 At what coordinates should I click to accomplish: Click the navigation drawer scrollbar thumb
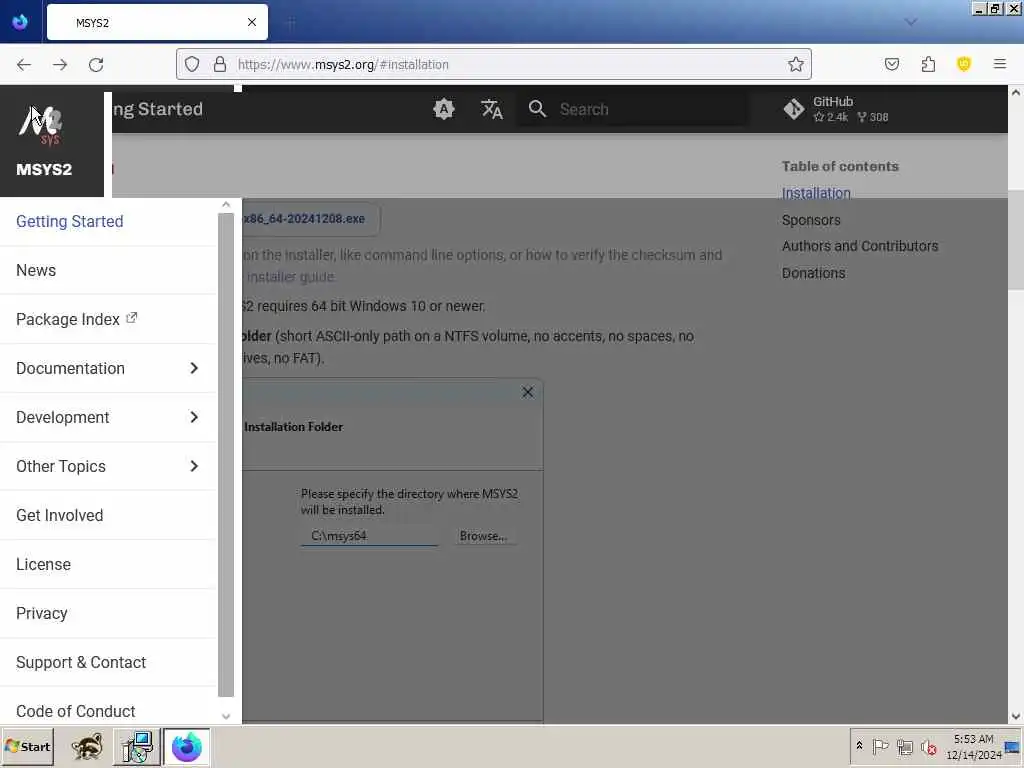[226, 455]
